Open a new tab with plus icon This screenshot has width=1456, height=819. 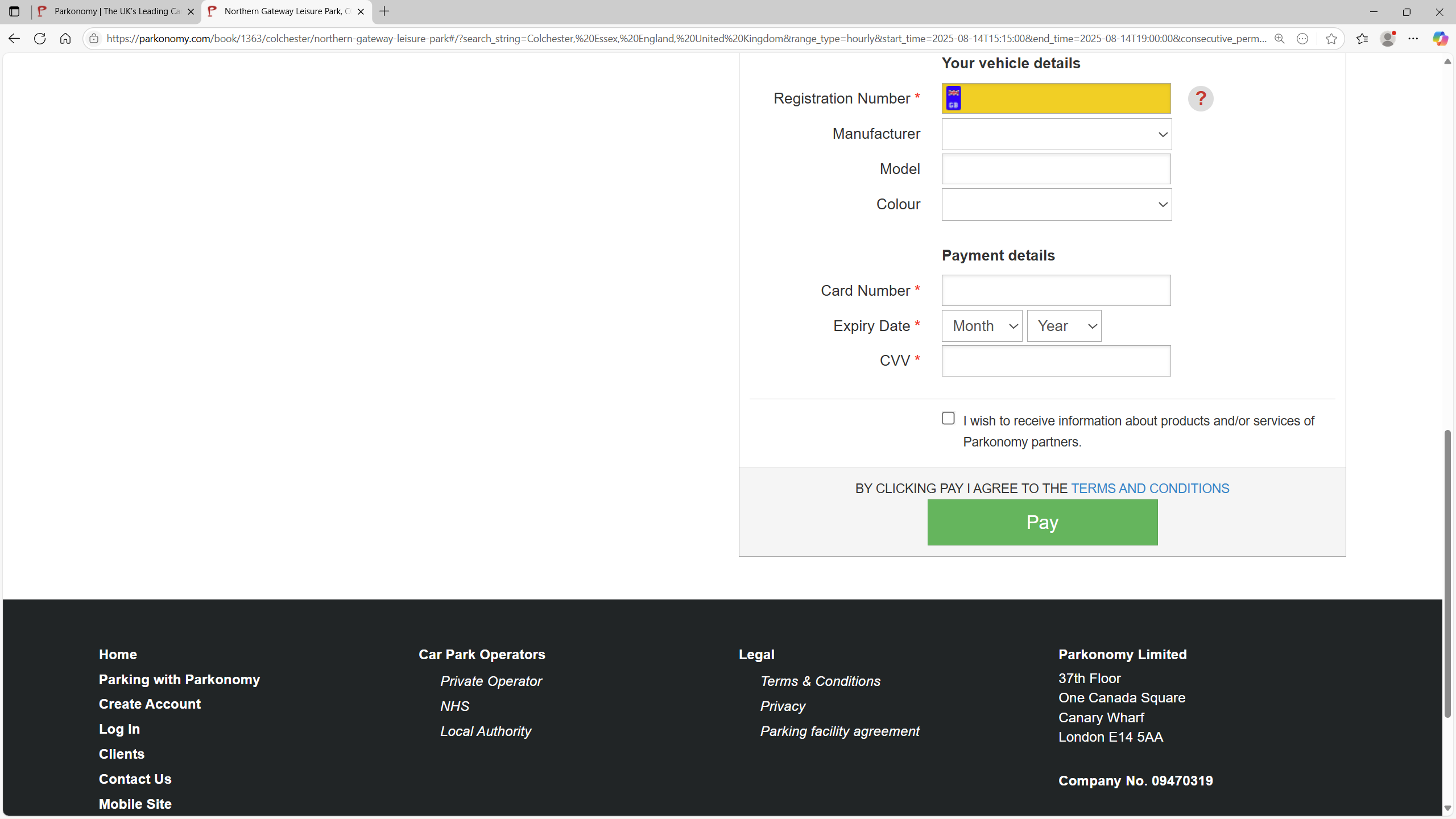tap(384, 11)
